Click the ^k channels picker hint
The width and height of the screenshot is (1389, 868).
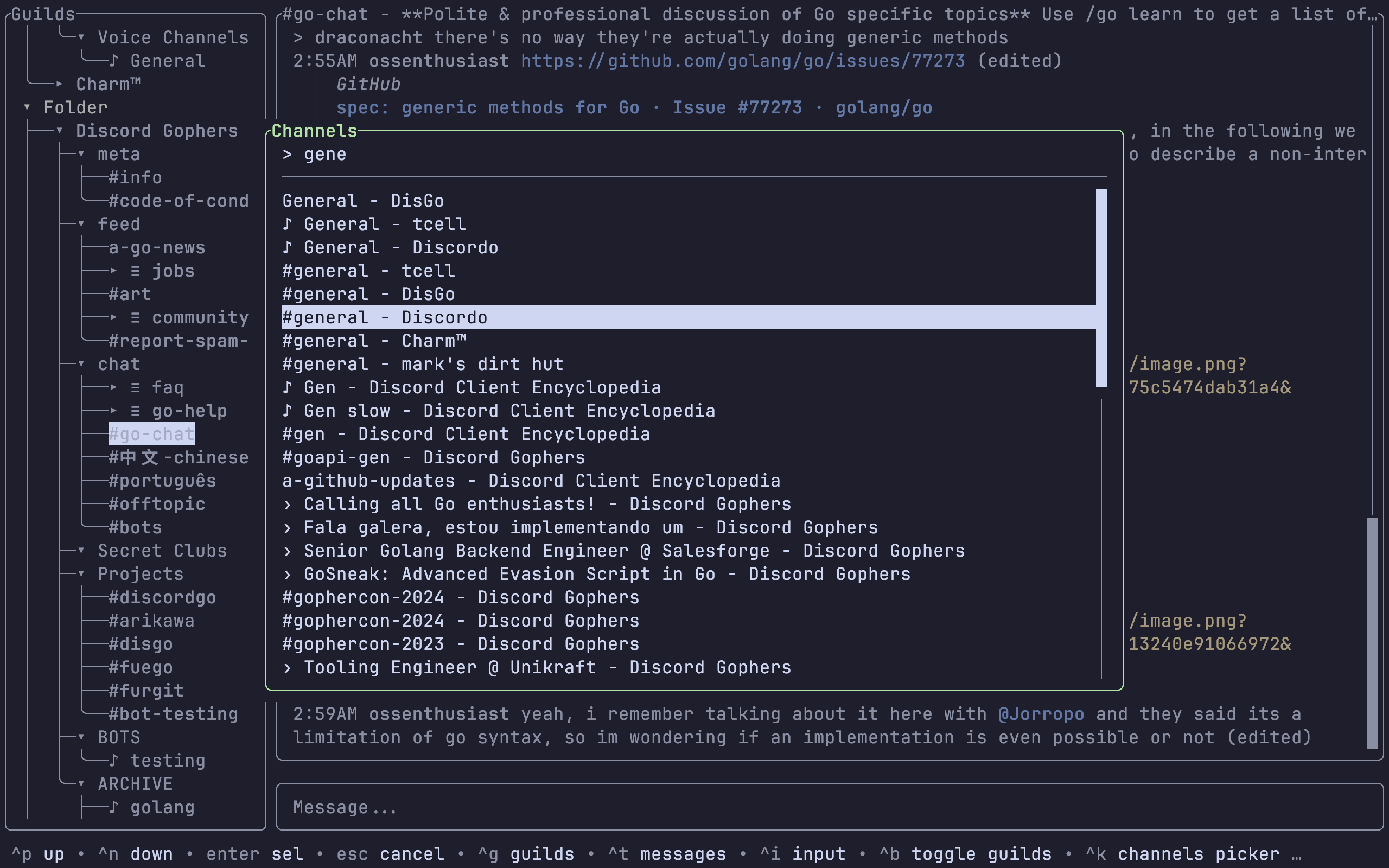[x=1183, y=854]
